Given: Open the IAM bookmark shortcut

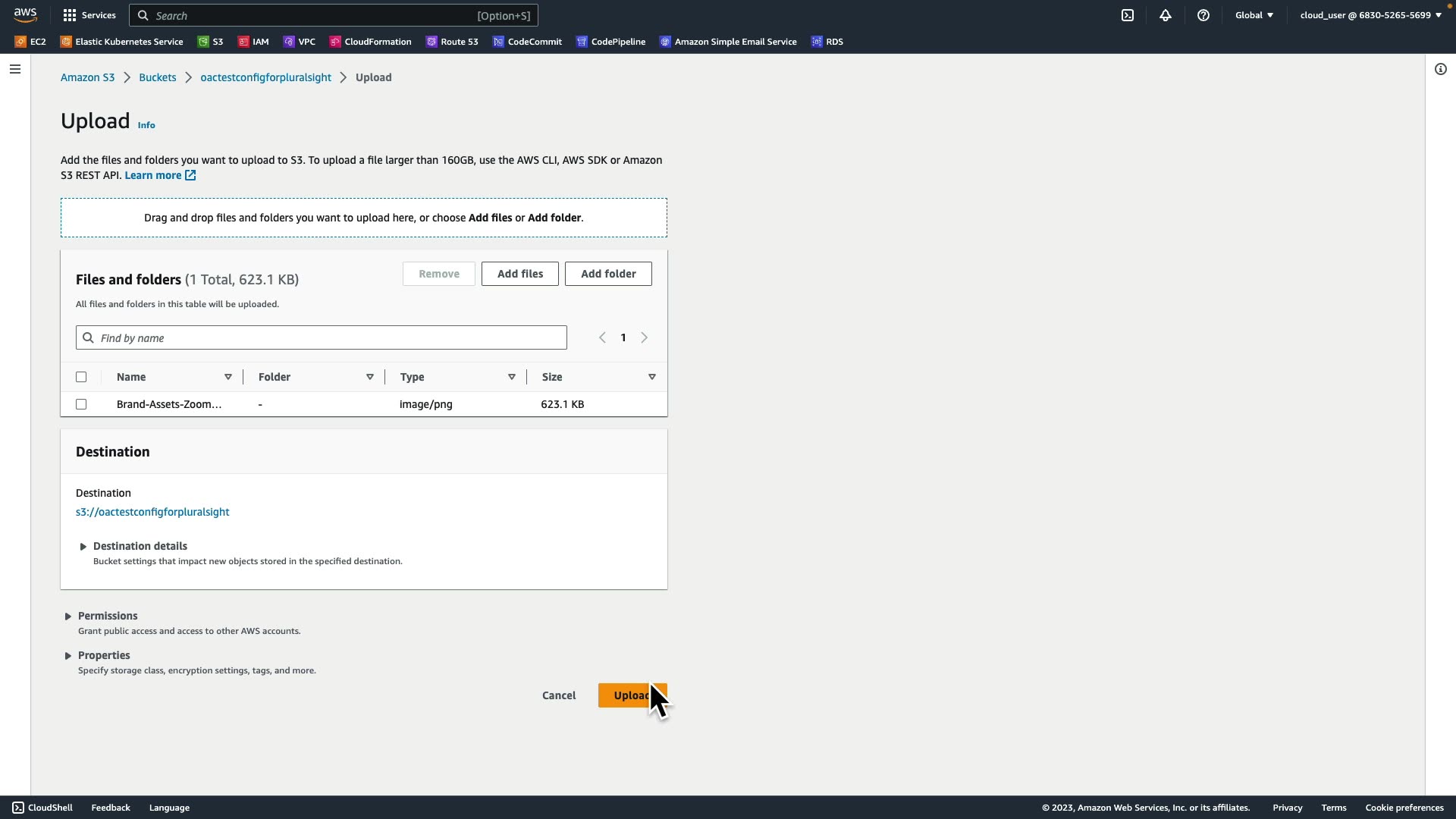Looking at the screenshot, I should [253, 42].
